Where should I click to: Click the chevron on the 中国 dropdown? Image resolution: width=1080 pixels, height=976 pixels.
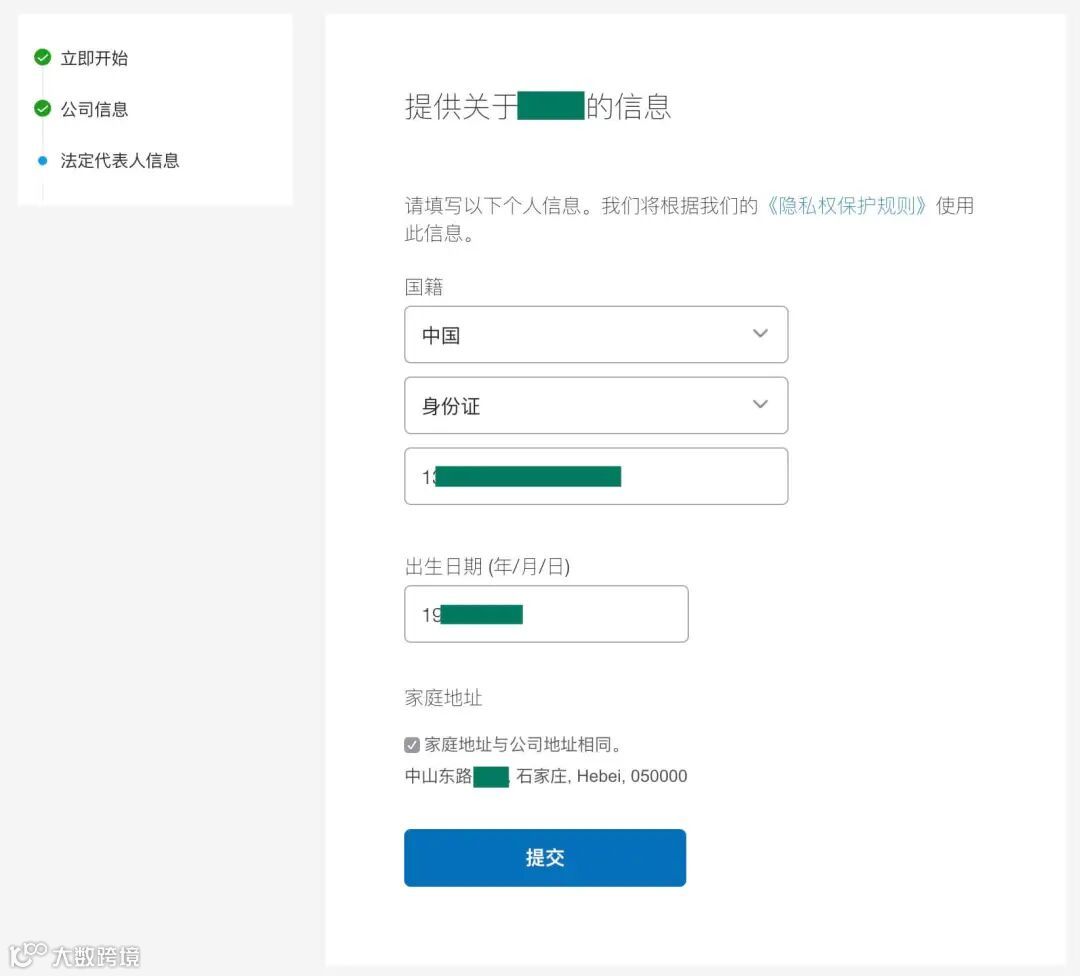pyautogui.click(x=760, y=334)
